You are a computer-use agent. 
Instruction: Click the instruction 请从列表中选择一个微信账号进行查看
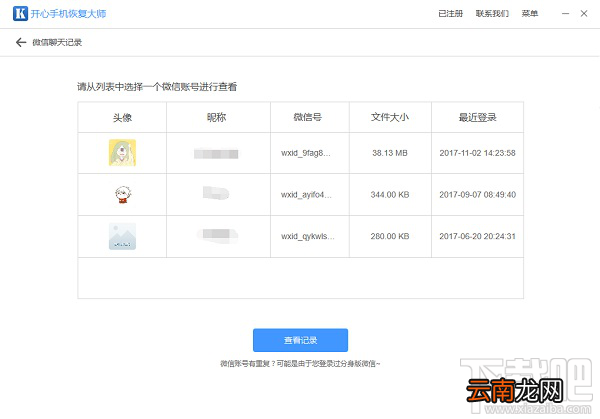point(157,87)
